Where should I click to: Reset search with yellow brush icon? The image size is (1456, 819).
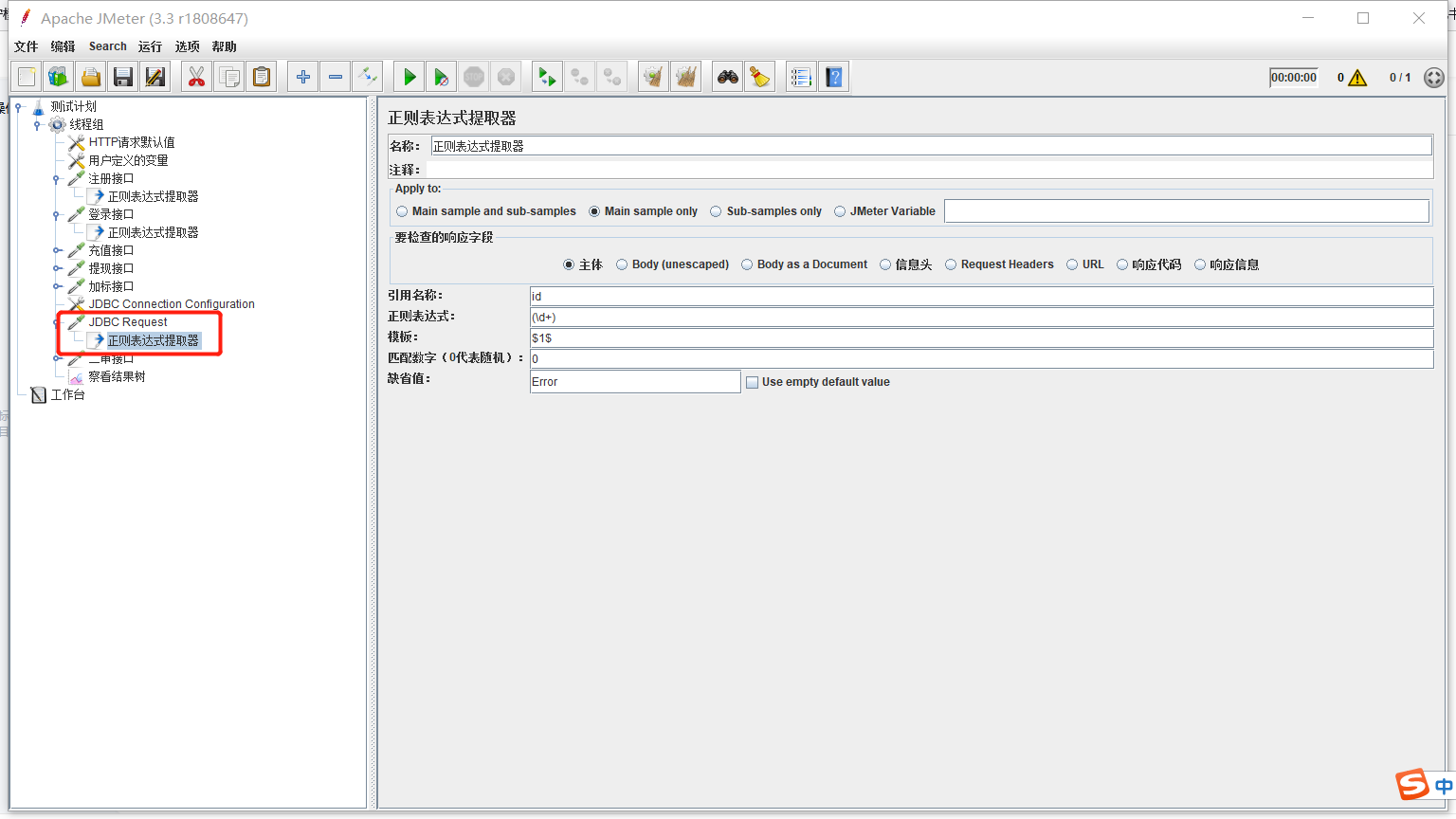(759, 77)
